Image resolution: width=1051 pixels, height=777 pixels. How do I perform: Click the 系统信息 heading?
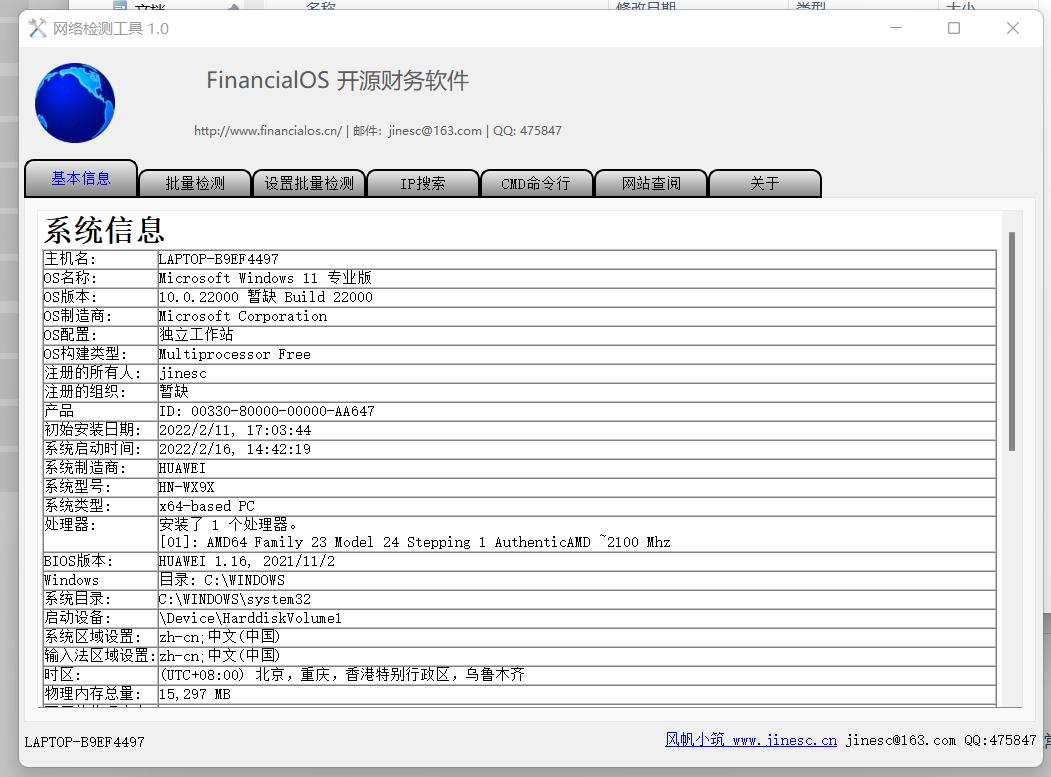[x=103, y=229]
